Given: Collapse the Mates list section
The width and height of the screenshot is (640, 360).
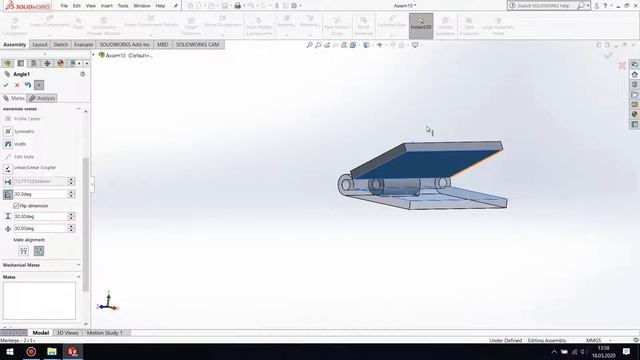Looking at the screenshot, I should (78, 277).
